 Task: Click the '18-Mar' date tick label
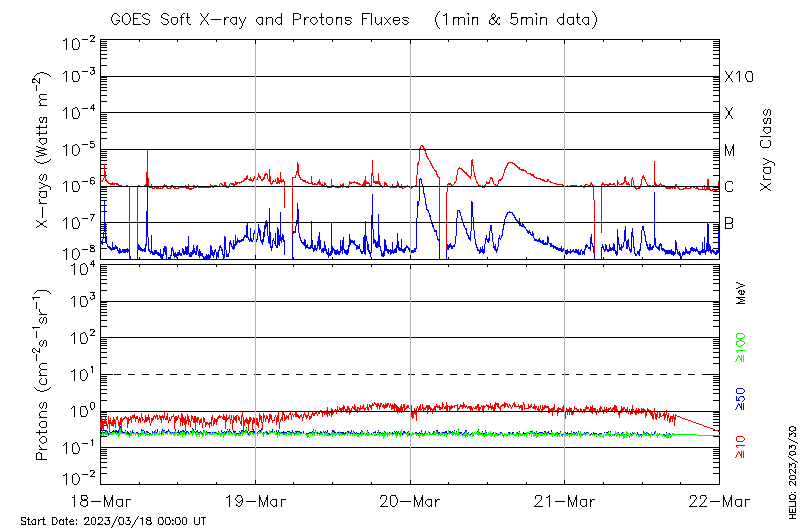101,501
